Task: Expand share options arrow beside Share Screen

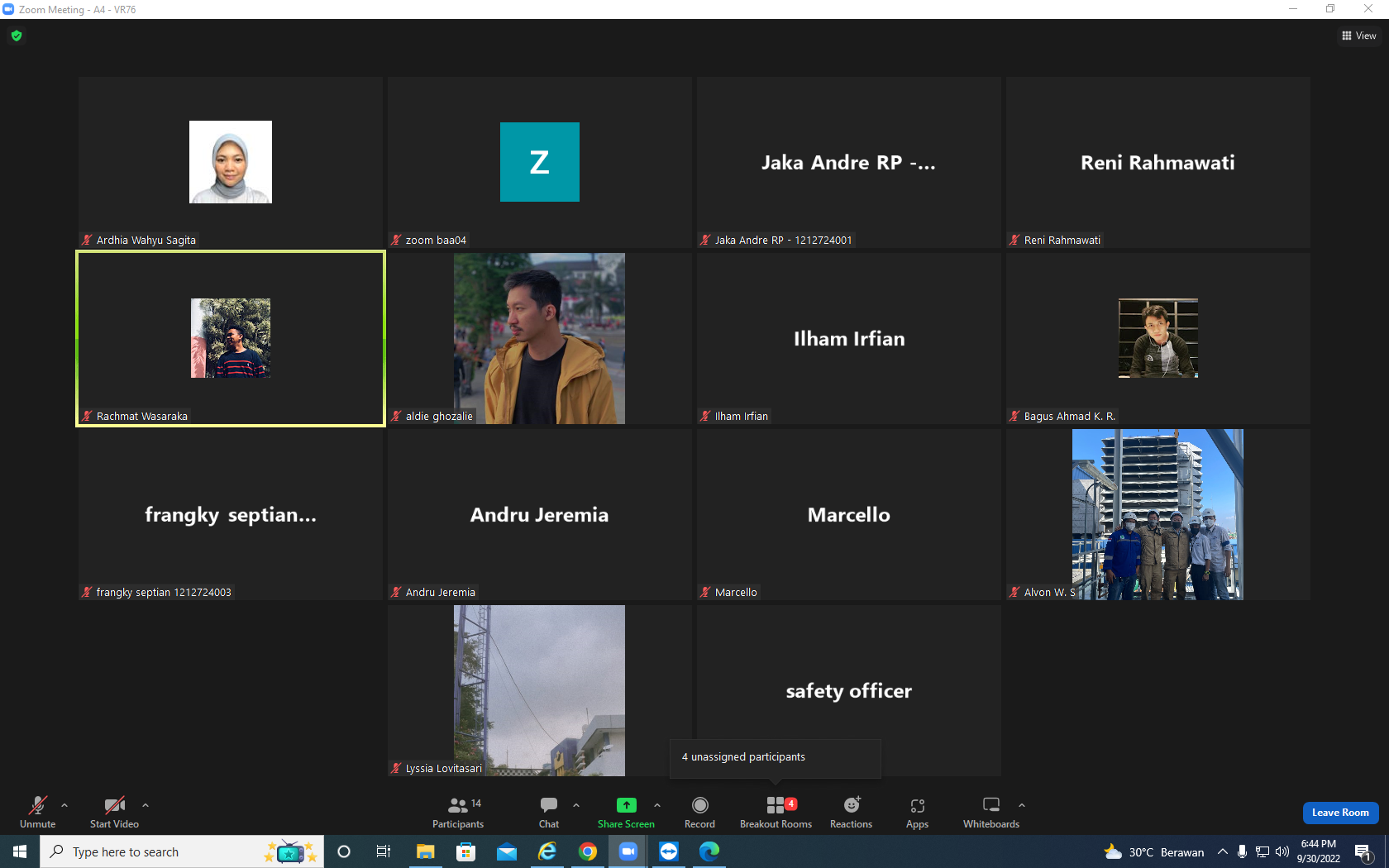Action: pyautogui.click(x=657, y=804)
